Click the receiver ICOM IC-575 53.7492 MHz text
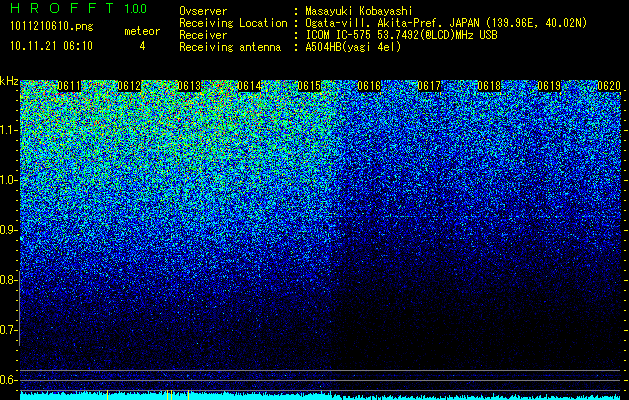This screenshot has width=629, height=400. pos(402,35)
